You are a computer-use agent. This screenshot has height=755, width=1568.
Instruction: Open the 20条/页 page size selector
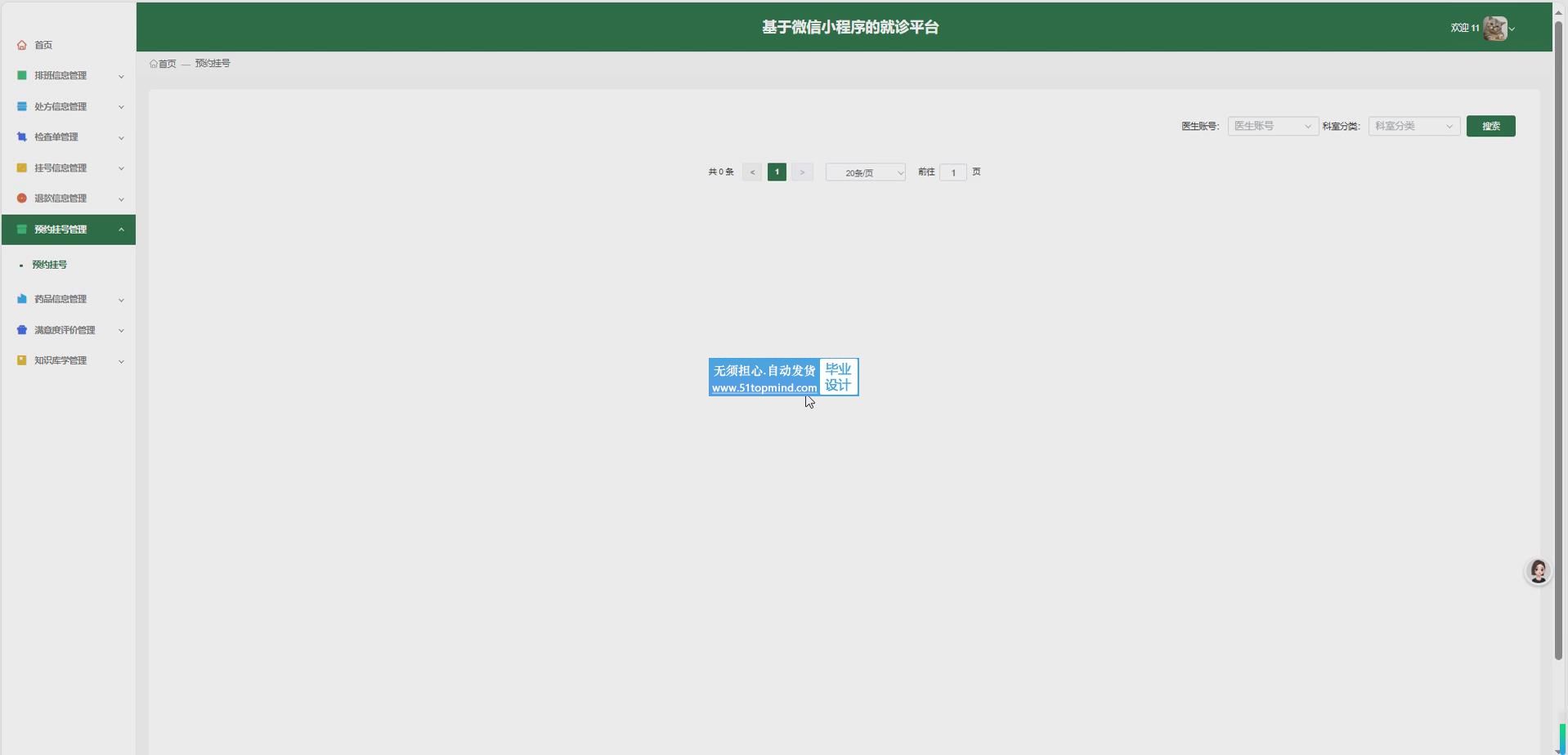865,172
